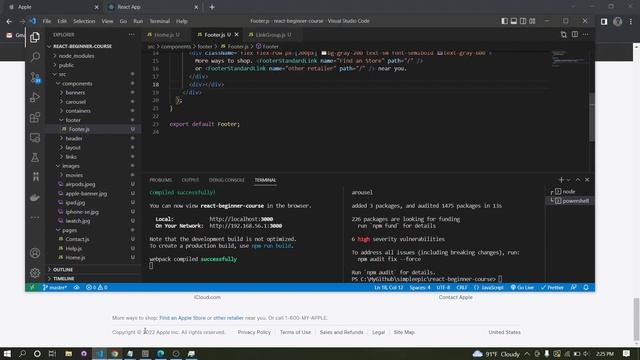Close the Footer.js editor tab
The height and width of the screenshot is (360, 640).
[x=237, y=35]
